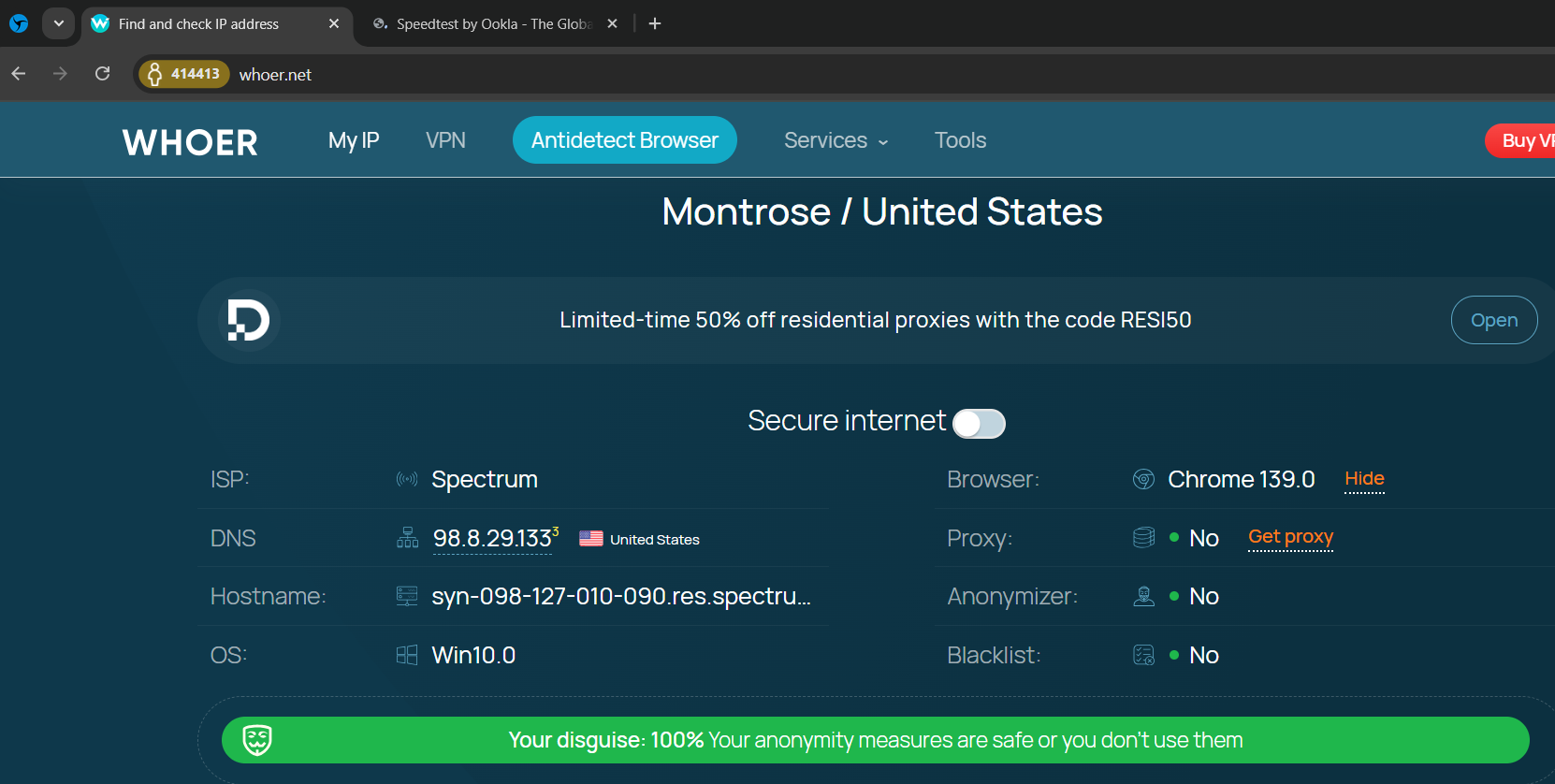
Task: Reload the whoer.net page
Action: pos(103,74)
